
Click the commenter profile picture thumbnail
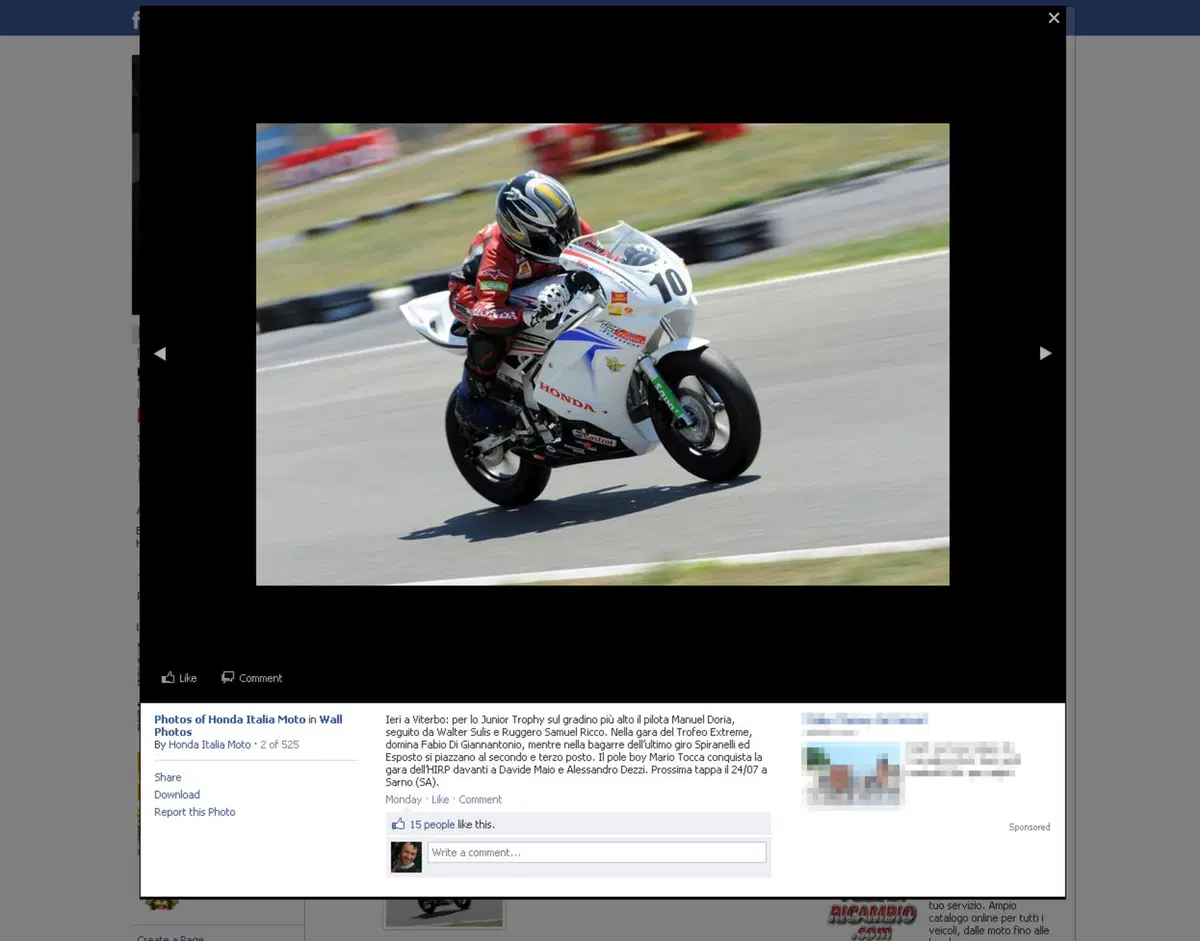405,856
